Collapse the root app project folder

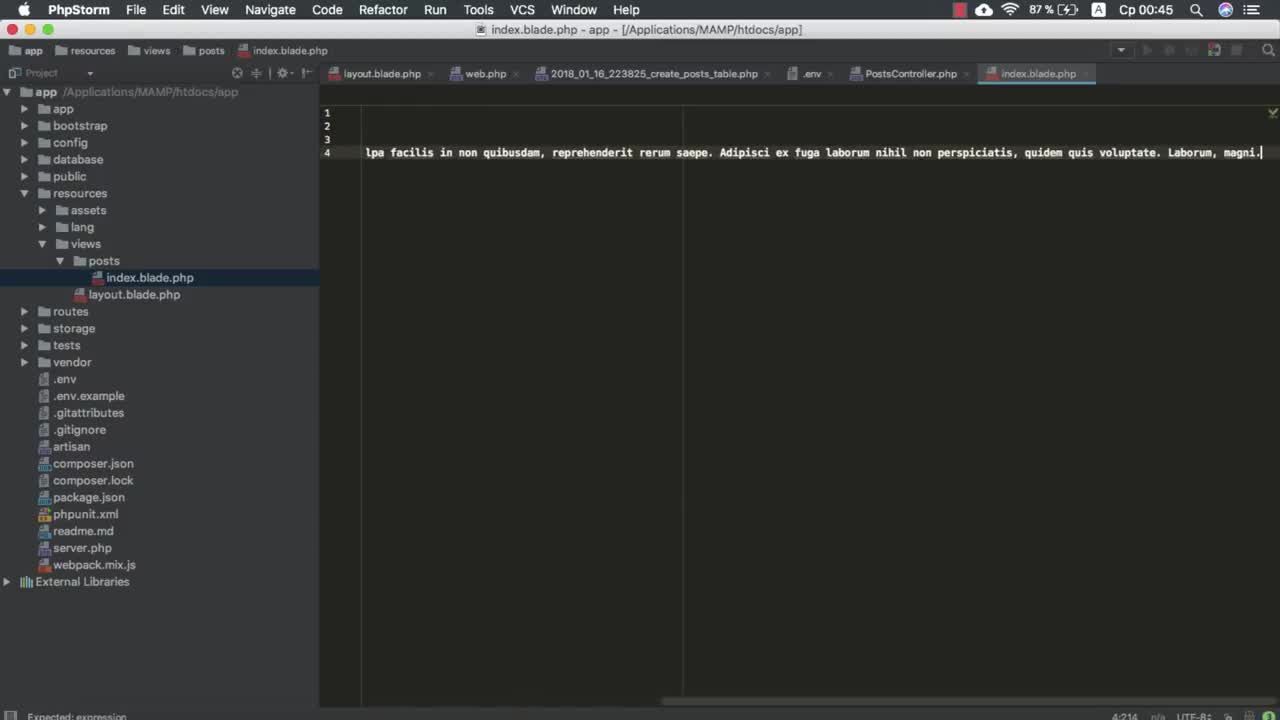7,92
